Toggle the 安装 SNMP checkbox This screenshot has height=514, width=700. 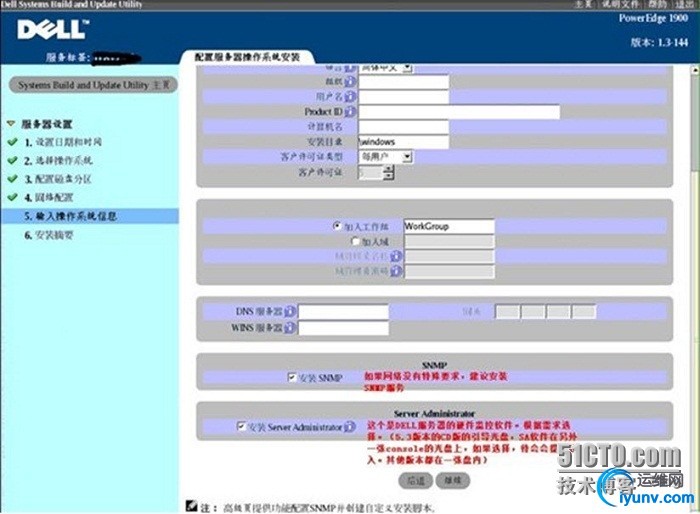[292, 377]
